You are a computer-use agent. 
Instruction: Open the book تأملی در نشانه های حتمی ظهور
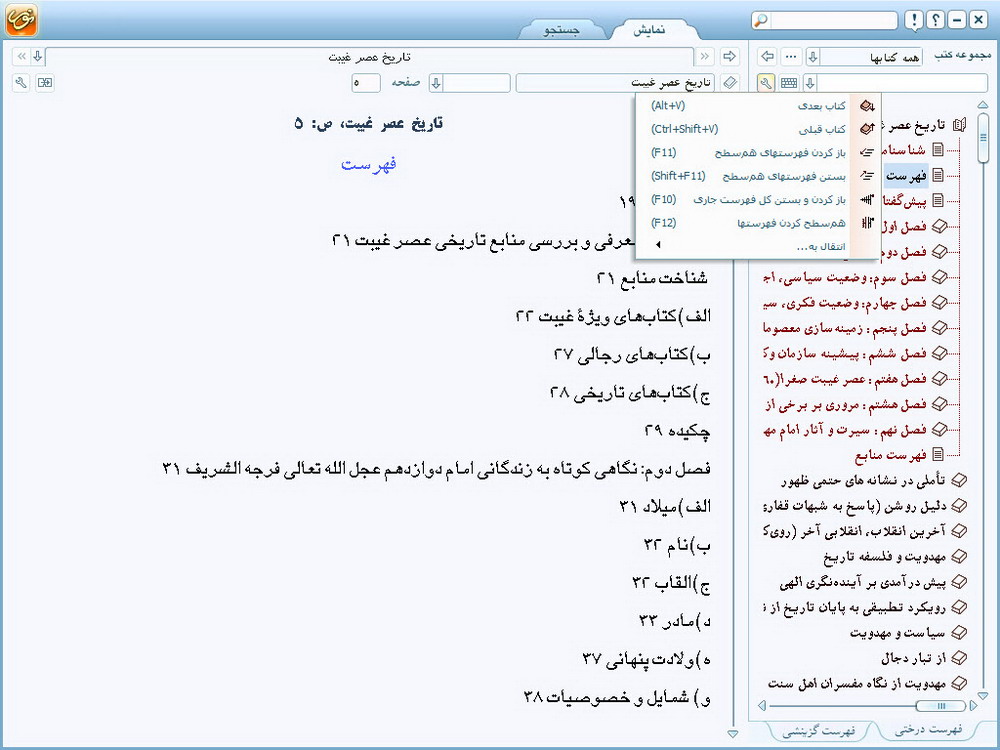pos(864,480)
